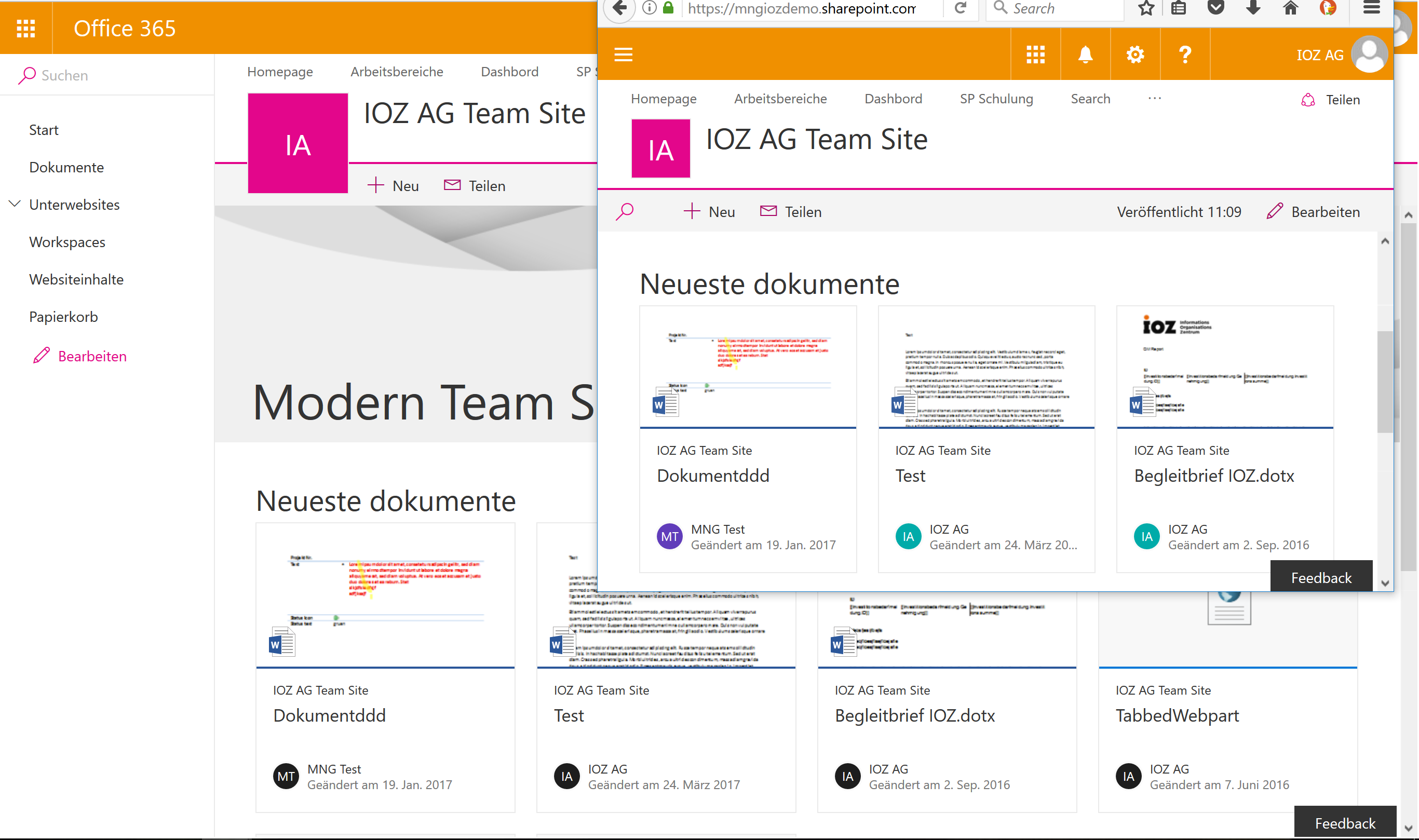Open the Office 365 app launcher in the background window
This screenshot has height=840, width=1419.
(26, 29)
